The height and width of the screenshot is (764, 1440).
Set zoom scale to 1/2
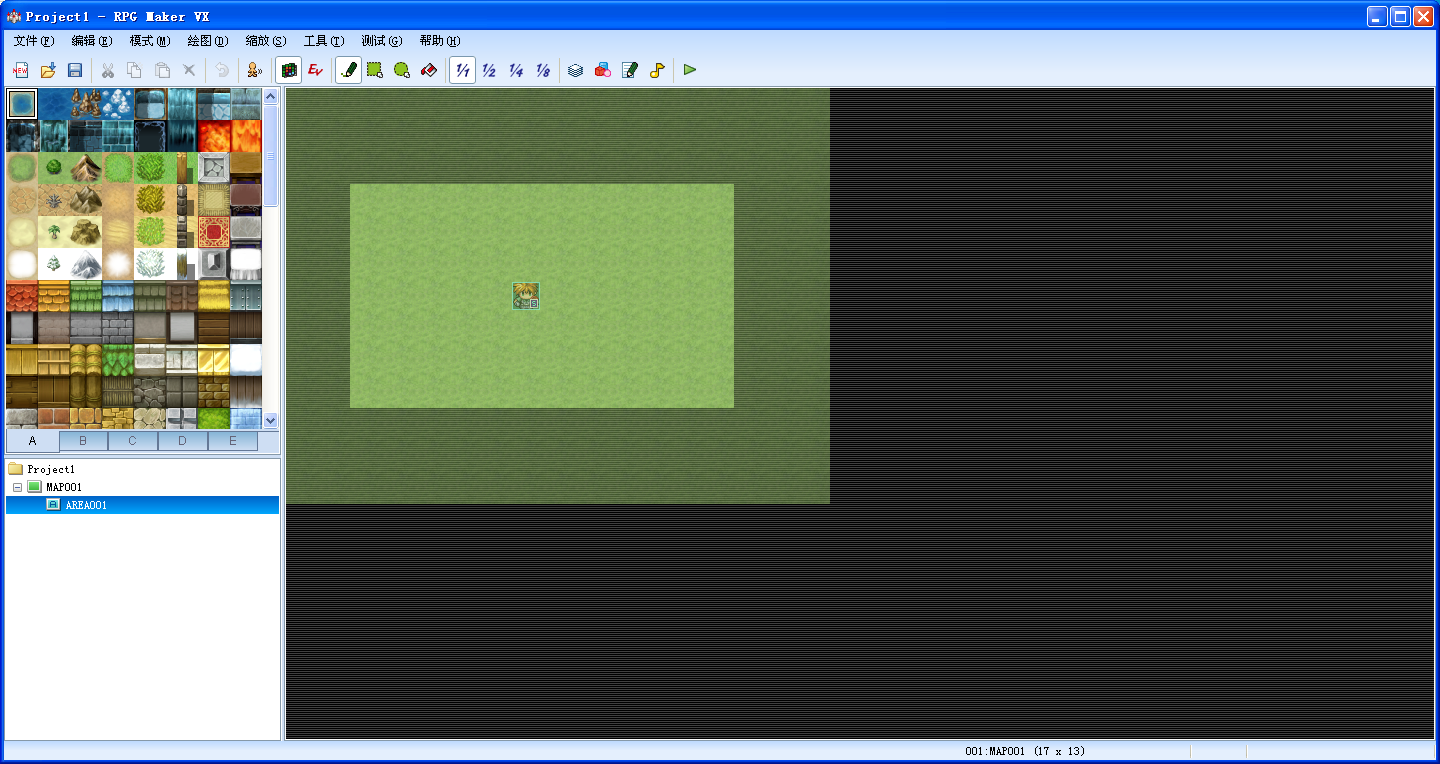(489, 70)
